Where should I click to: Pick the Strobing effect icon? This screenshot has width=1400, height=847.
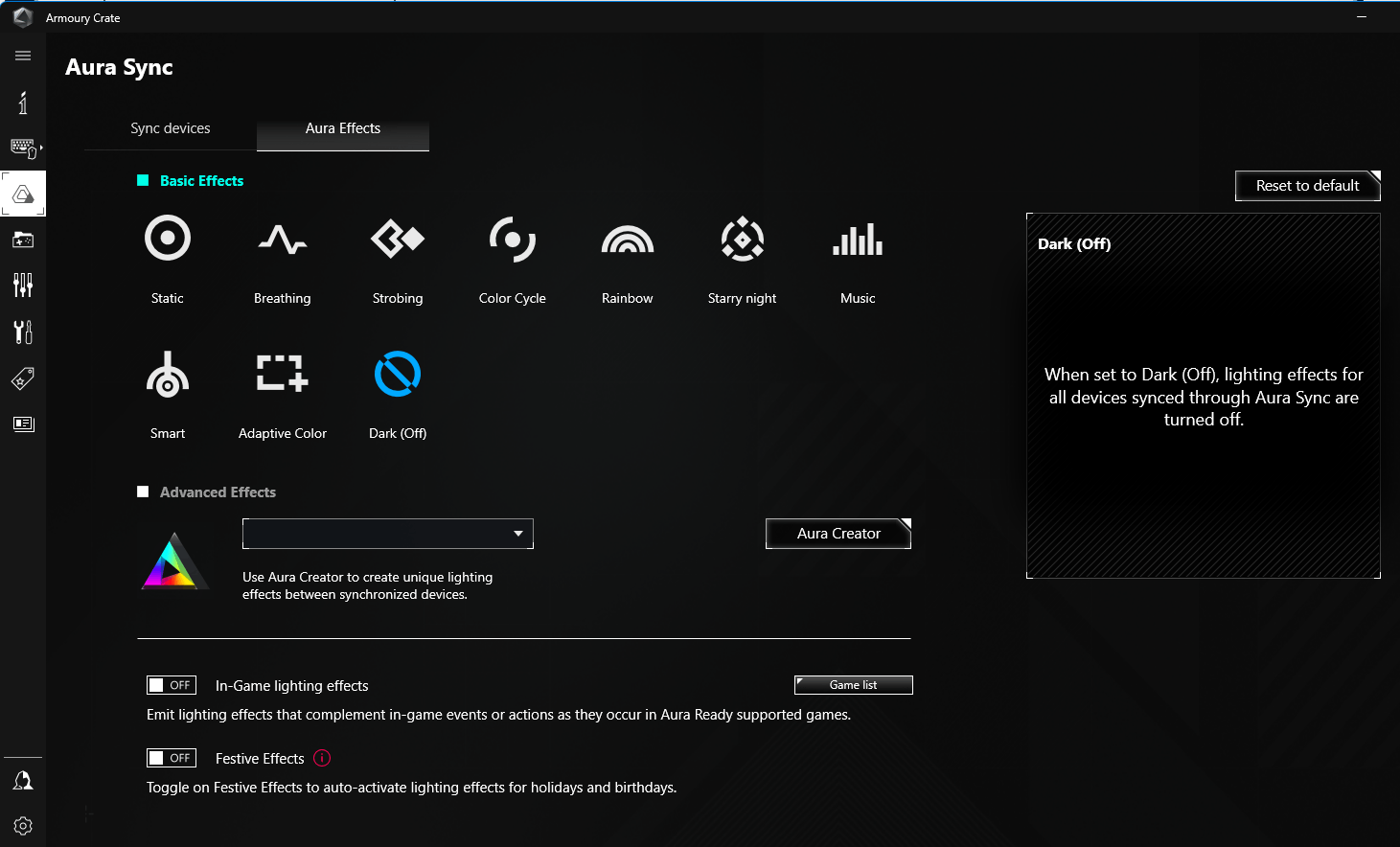[x=398, y=239]
